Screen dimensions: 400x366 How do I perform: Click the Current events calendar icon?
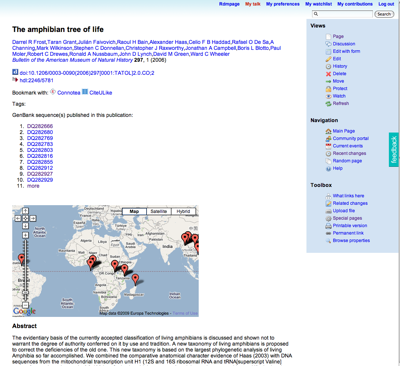pyautogui.click(x=328, y=146)
